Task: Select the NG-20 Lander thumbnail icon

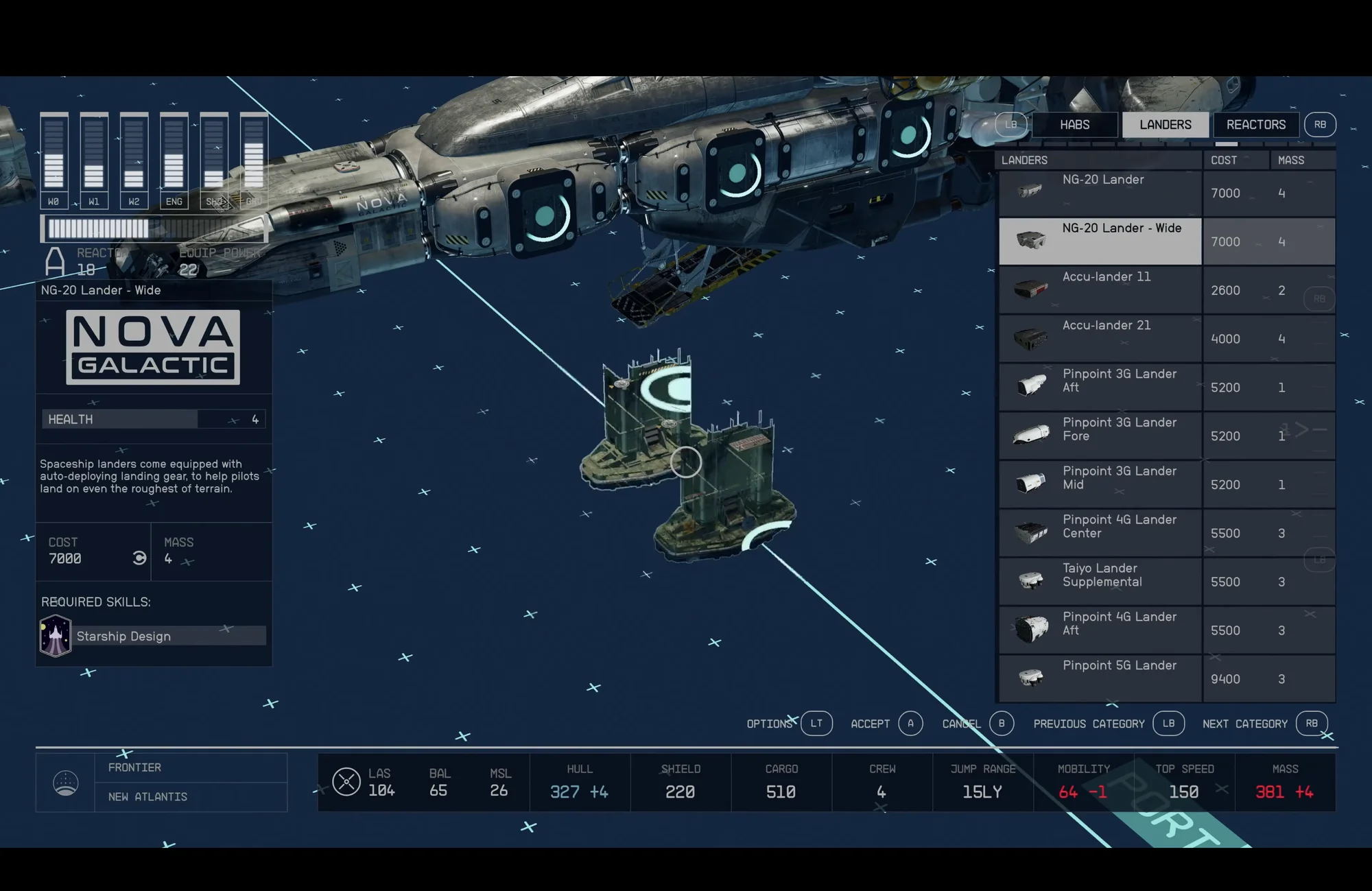Action: point(1030,191)
